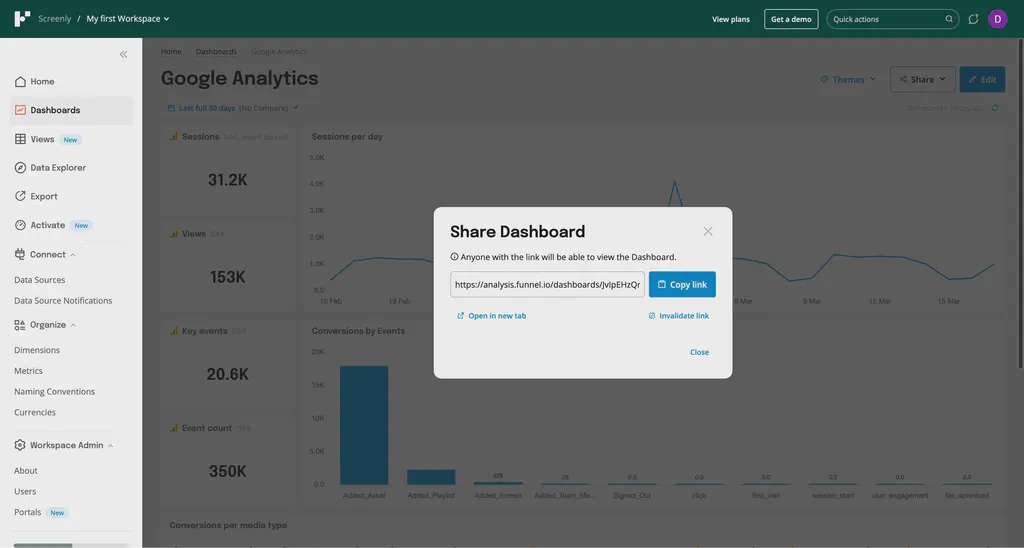Open the notifications refresh icon in header
The width and height of the screenshot is (1024, 548).
(x=973, y=19)
